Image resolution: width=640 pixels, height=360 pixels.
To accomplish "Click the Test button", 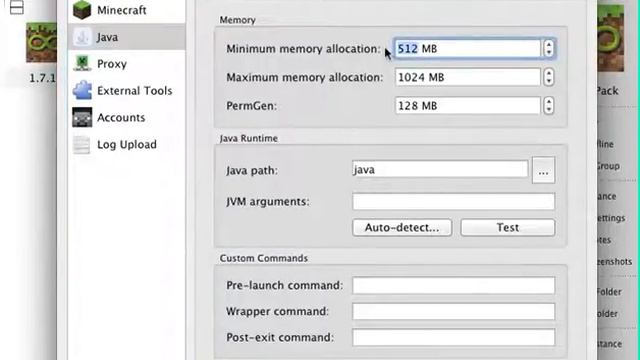I will point(508,227).
